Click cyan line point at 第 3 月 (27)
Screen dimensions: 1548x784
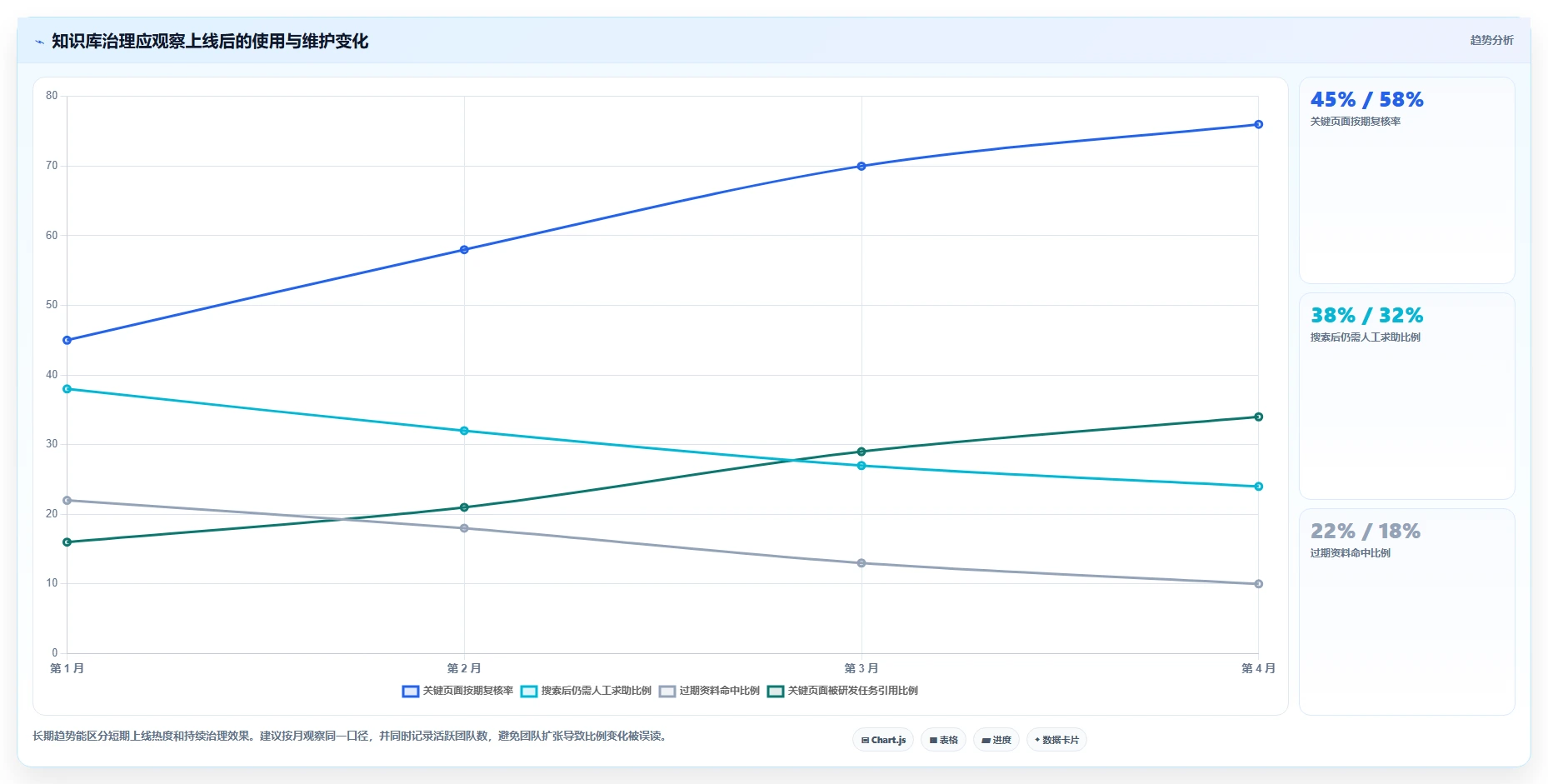pos(861,466)
